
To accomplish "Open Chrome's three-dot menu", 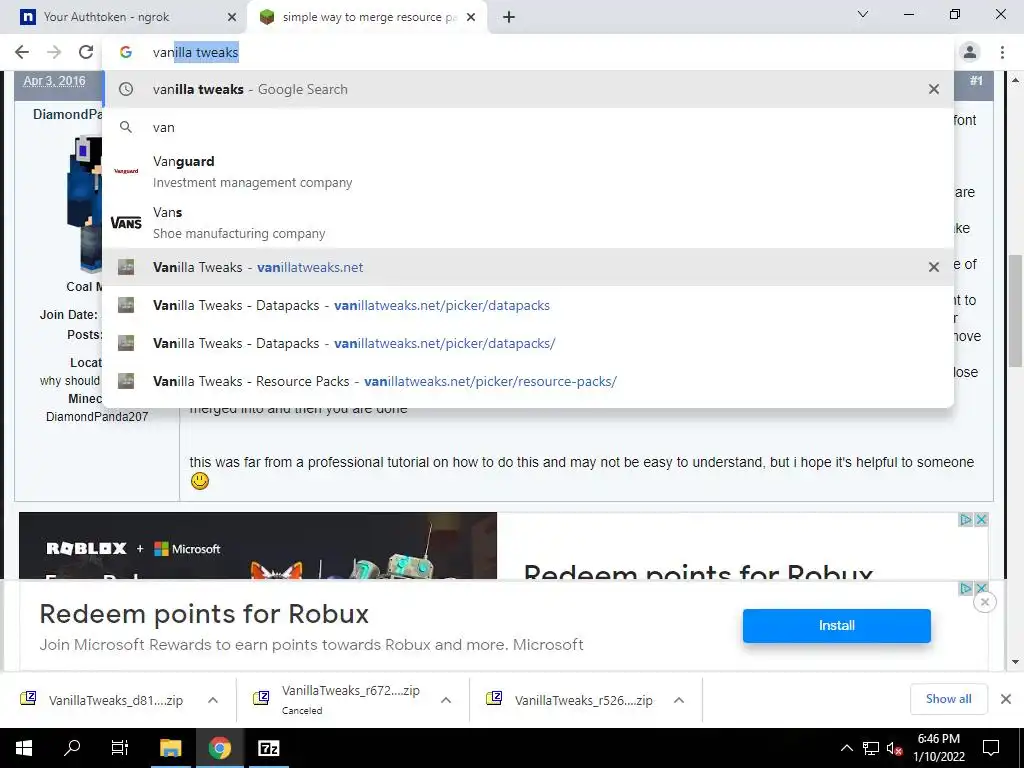I will click(x=1002, y=52).
